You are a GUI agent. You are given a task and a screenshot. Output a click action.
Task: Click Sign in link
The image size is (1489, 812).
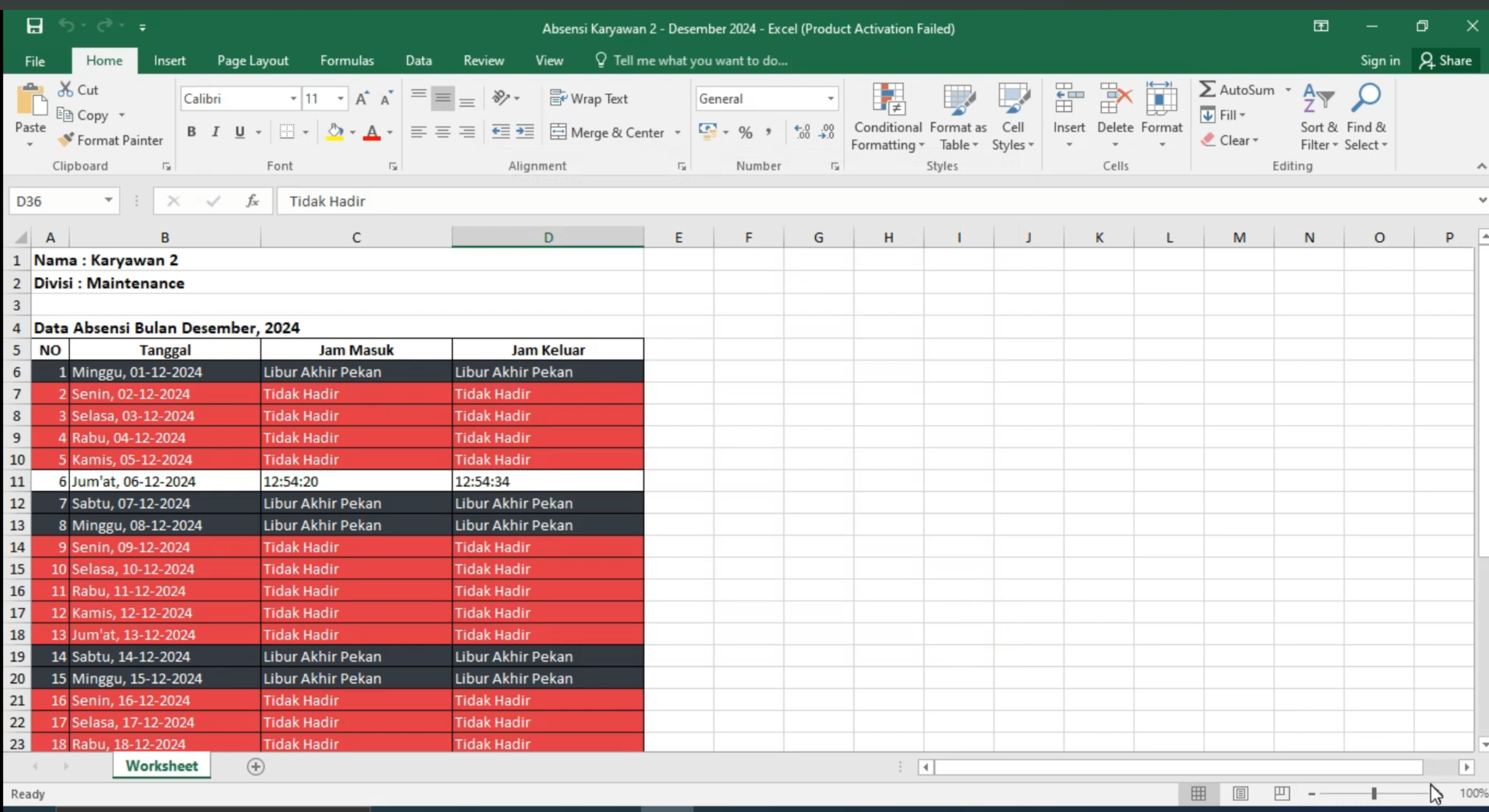point(1379,61)
